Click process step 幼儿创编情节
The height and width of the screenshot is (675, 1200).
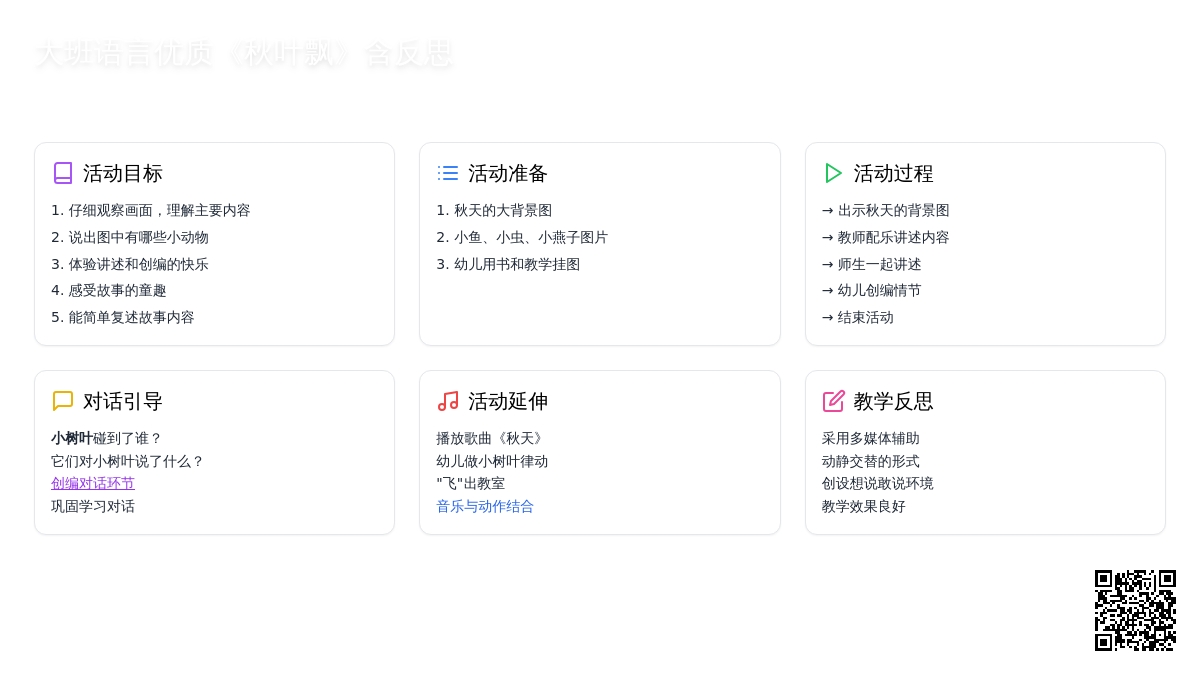point(879,291)
